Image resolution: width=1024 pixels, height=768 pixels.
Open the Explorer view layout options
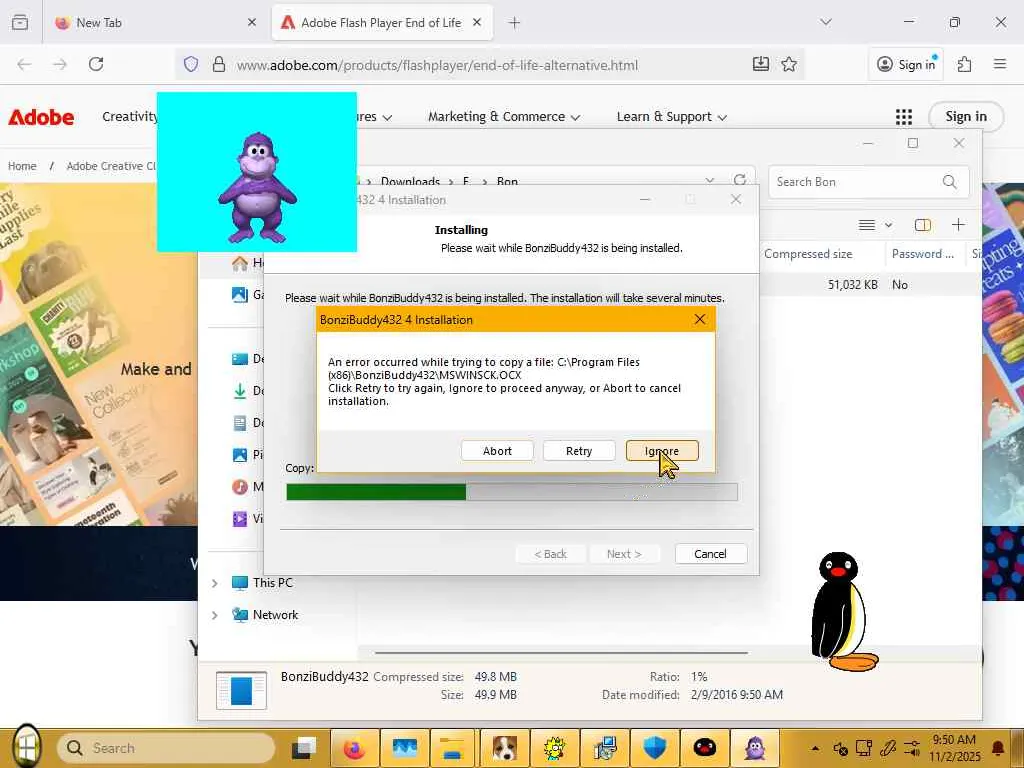(875, 225)
